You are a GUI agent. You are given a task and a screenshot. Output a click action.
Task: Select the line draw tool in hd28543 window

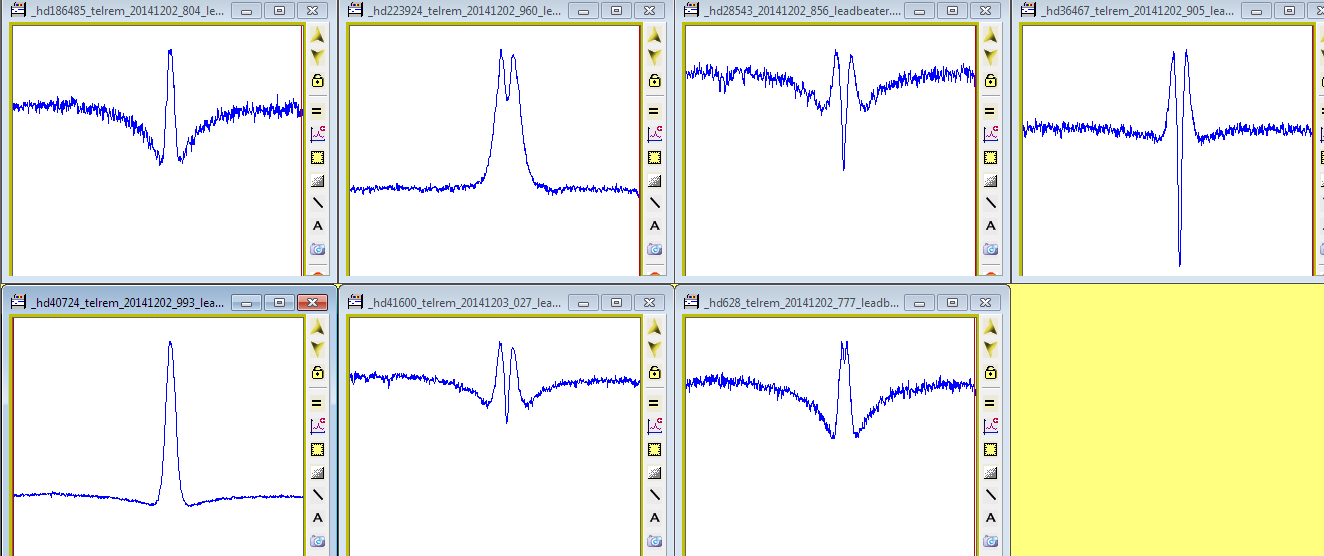pos(990,202)
